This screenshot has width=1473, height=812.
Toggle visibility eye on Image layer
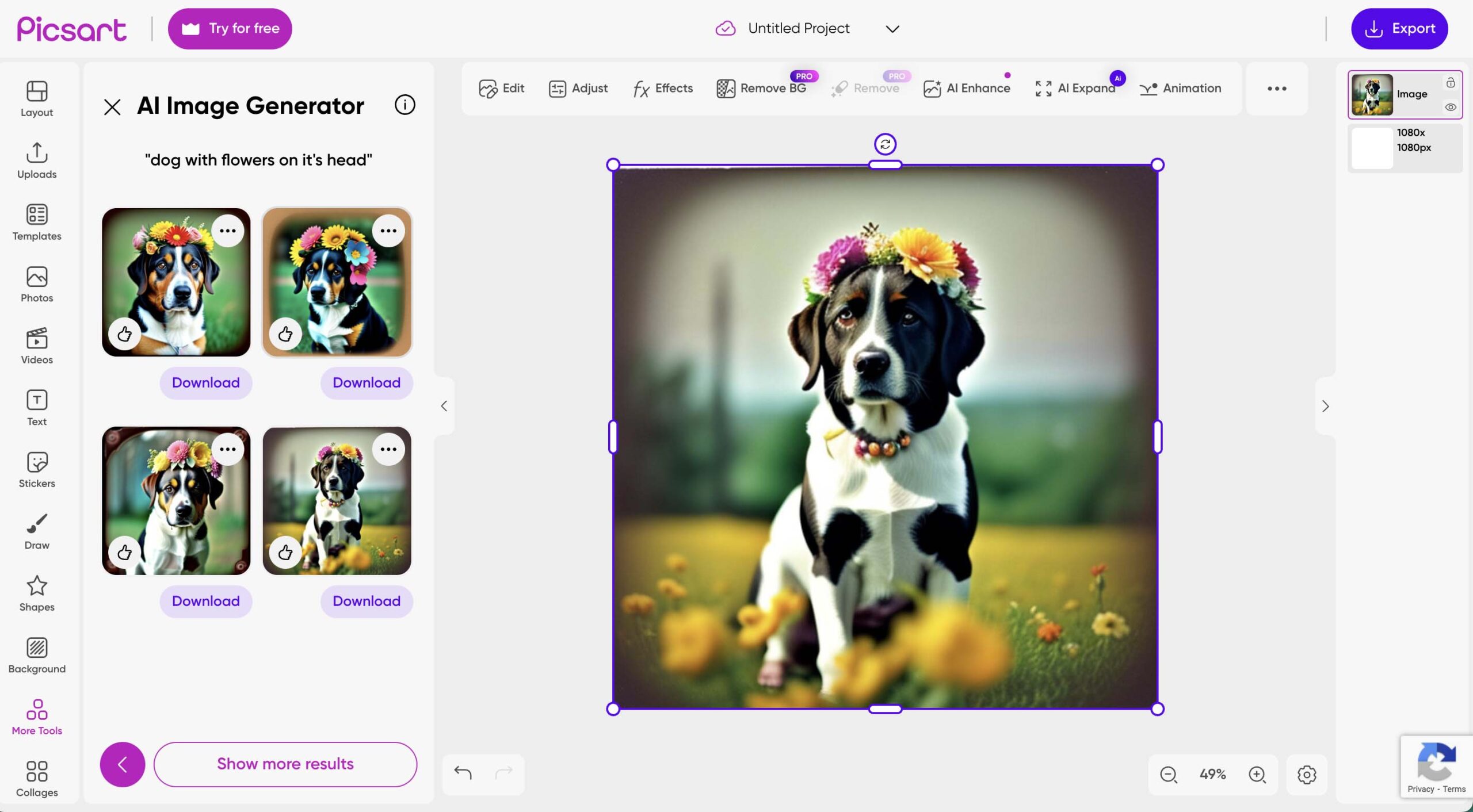[x=1451, y=107]
